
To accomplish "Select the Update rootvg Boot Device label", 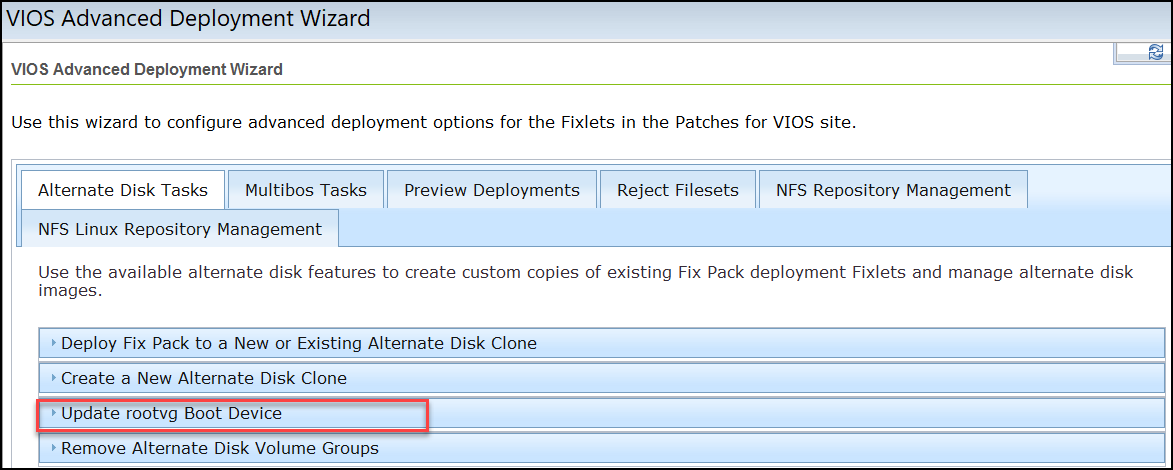I will pos(171,413).
